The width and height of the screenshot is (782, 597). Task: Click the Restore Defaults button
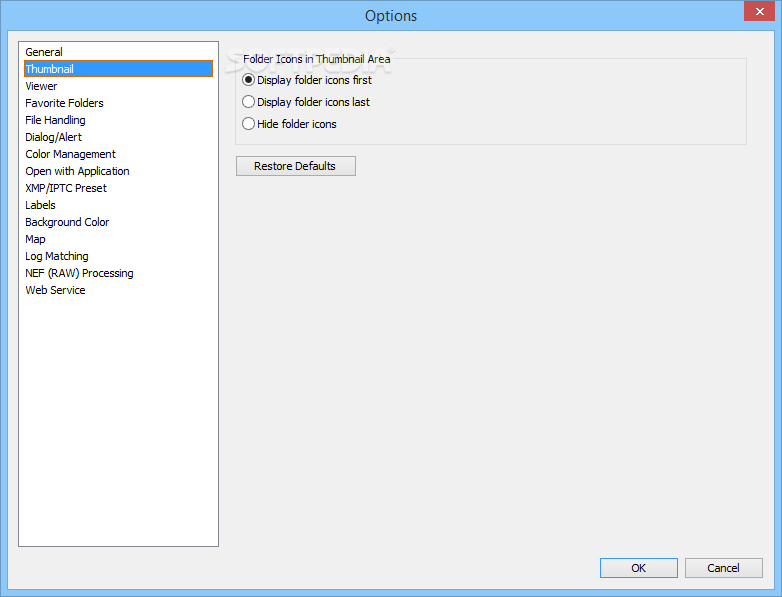pyautogui.click(x=296, y=166)
